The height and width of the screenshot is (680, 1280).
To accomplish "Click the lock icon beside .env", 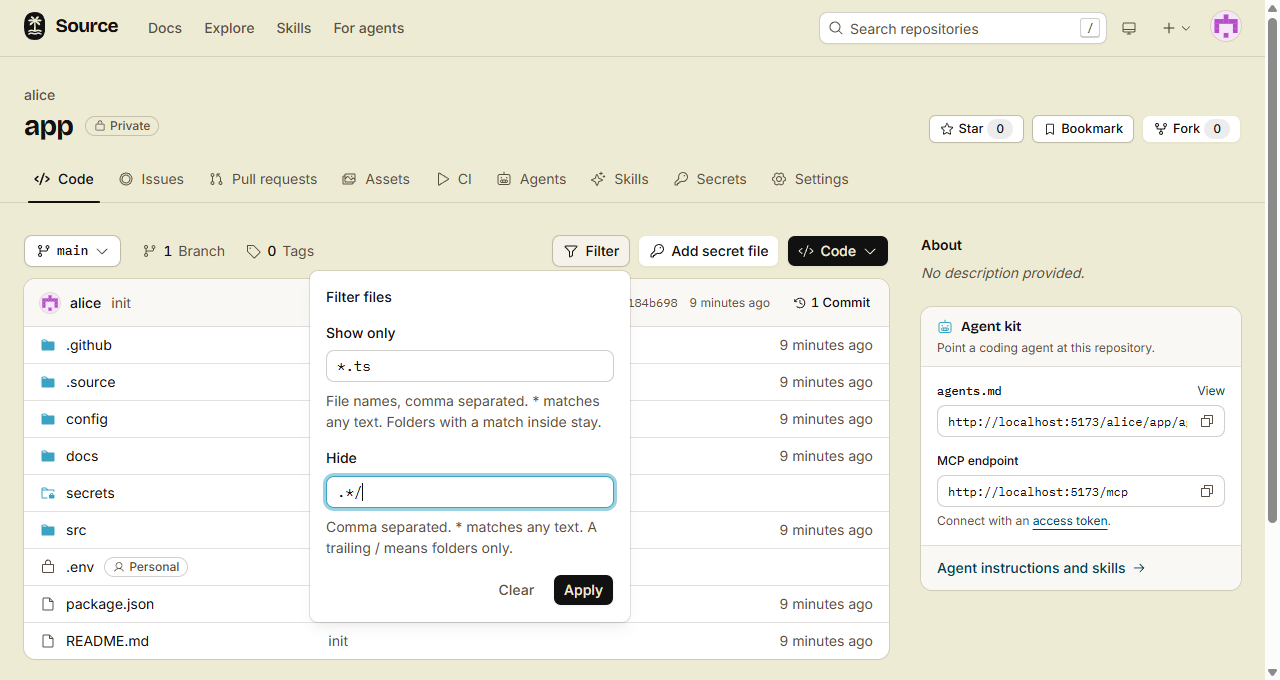I will [x=47, y=567].
